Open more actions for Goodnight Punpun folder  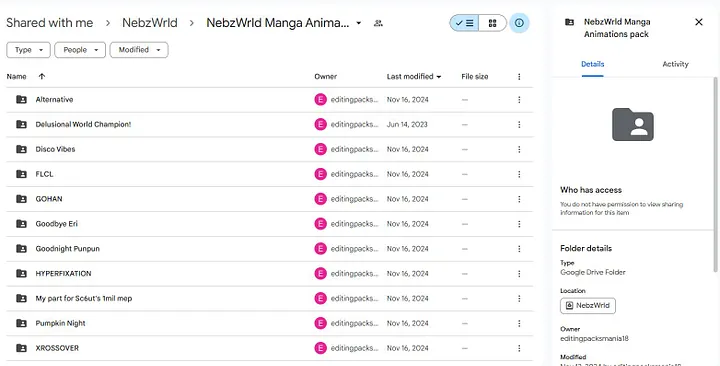519,248
